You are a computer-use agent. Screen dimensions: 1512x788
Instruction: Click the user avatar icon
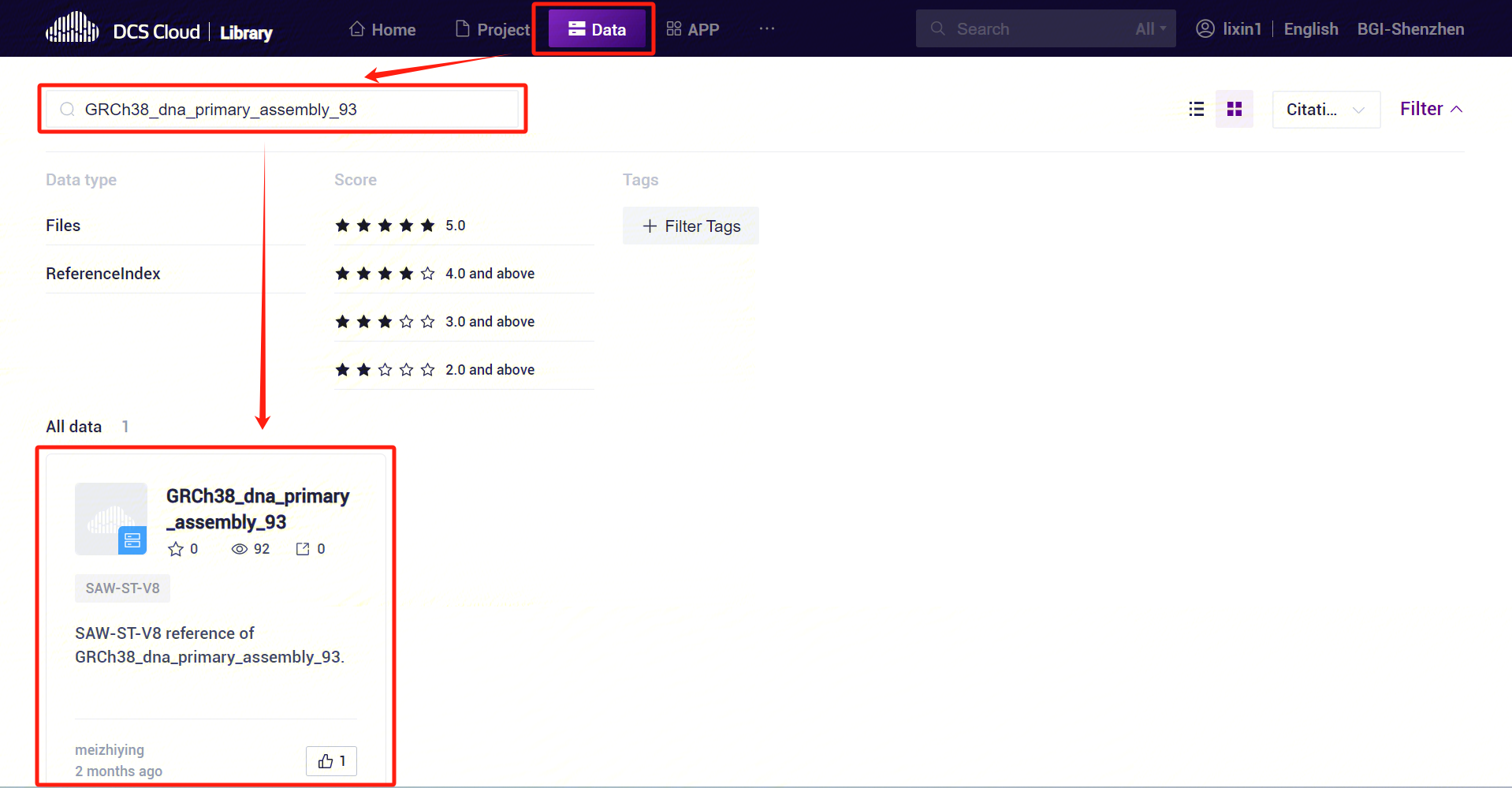pos(1205,29)
